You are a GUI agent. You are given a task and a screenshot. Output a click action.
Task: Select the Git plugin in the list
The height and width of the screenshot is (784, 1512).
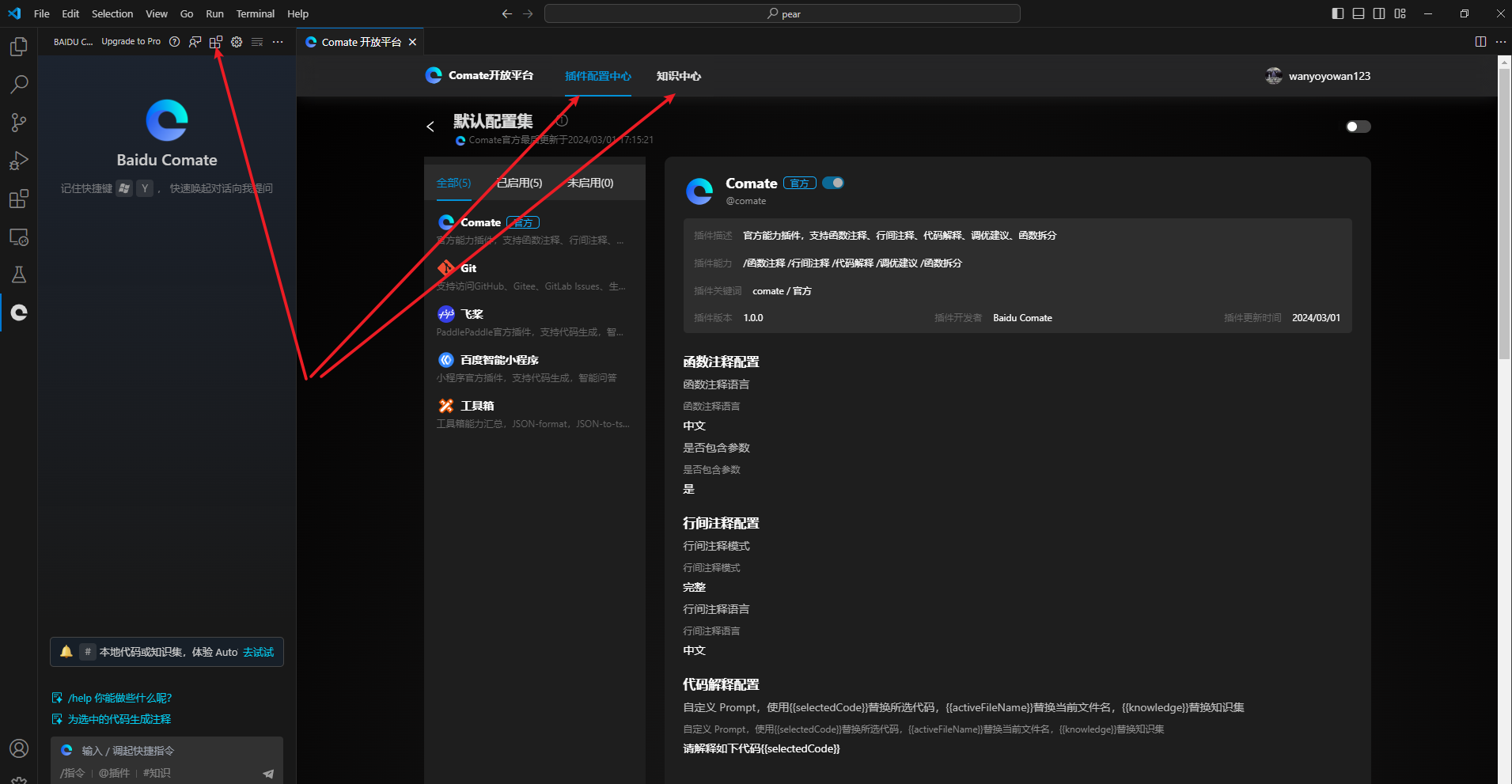coord(534,276)
